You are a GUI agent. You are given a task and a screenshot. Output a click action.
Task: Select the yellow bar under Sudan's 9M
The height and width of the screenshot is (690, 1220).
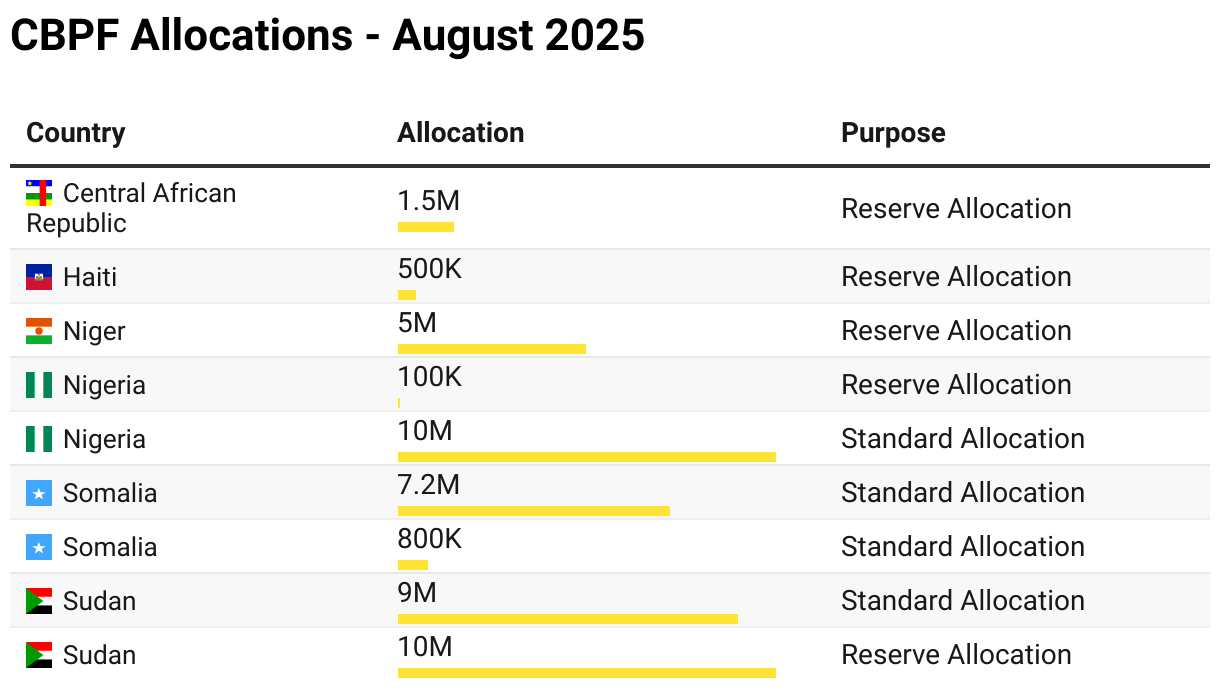(567, 619)
